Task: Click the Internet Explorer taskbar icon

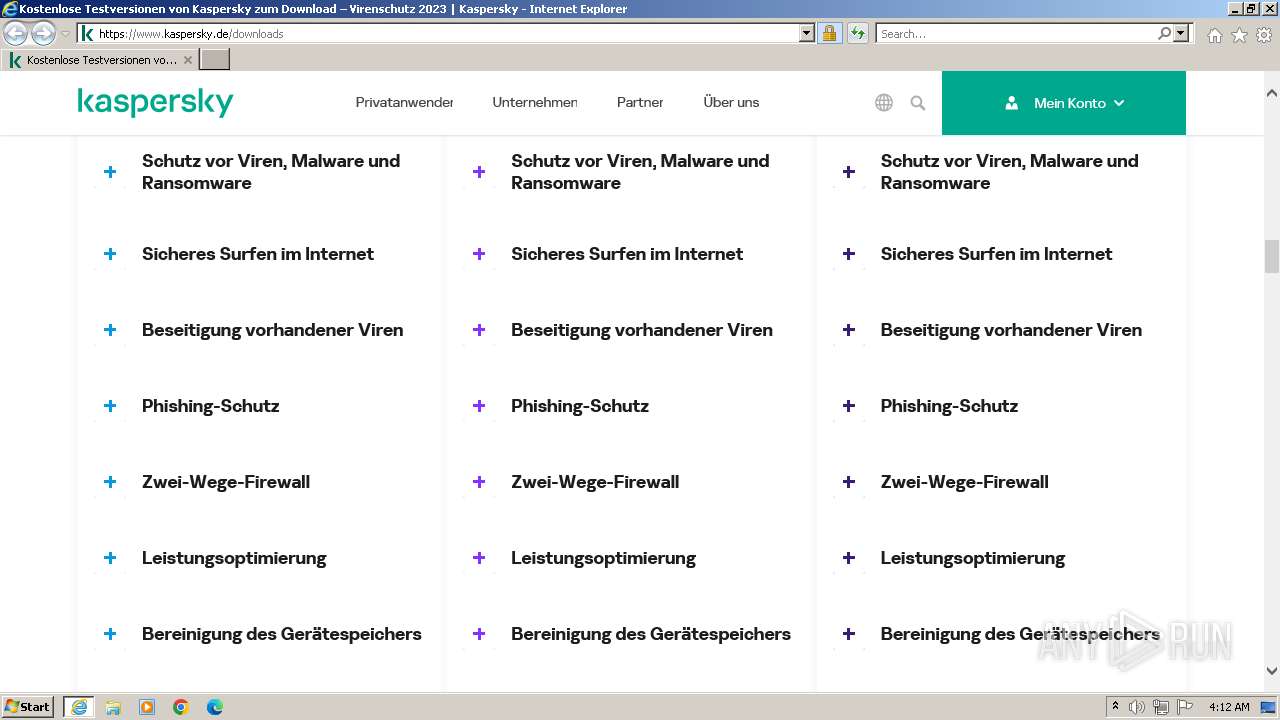Action: tap(79, 706)
